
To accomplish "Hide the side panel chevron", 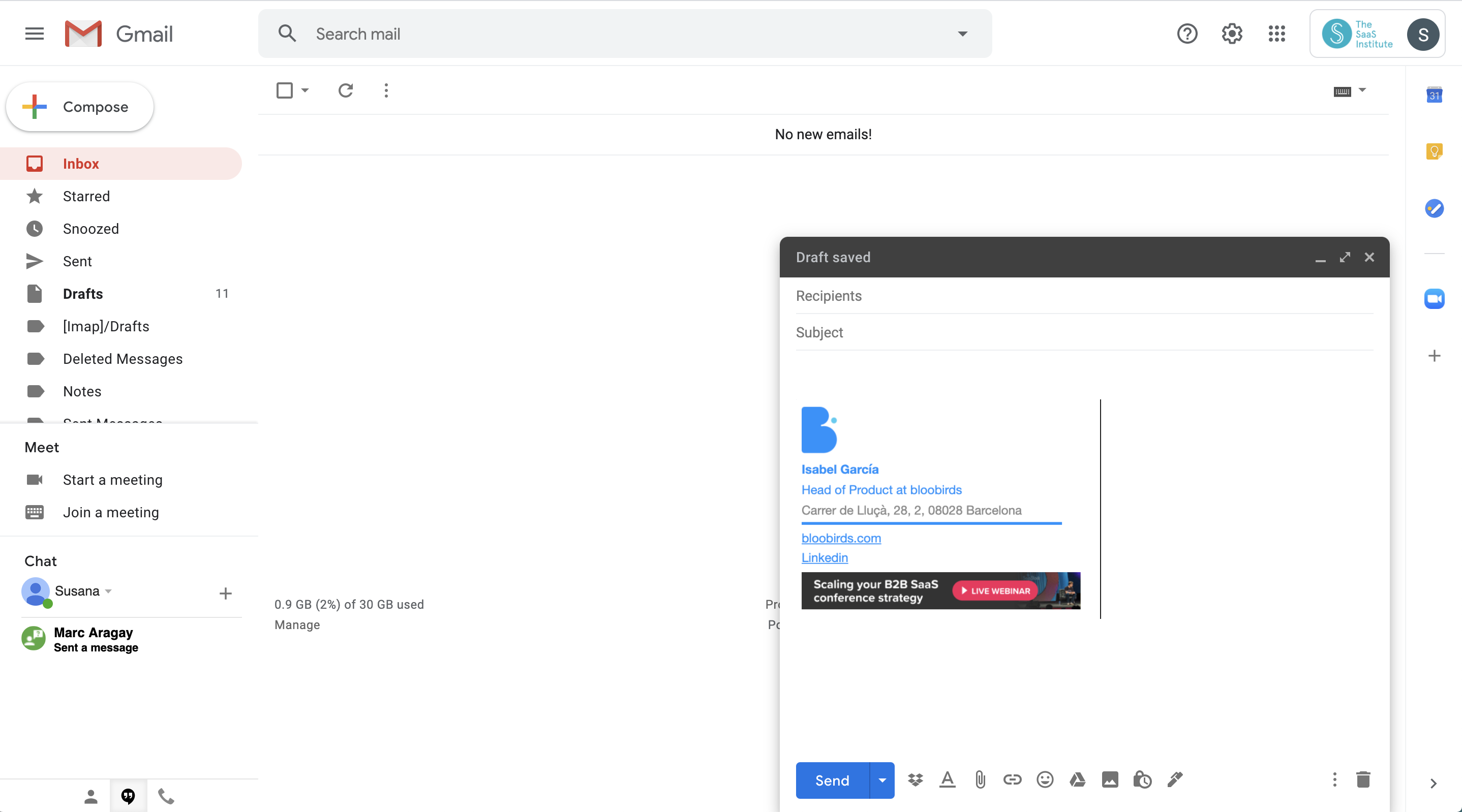I will [1433, 784].
